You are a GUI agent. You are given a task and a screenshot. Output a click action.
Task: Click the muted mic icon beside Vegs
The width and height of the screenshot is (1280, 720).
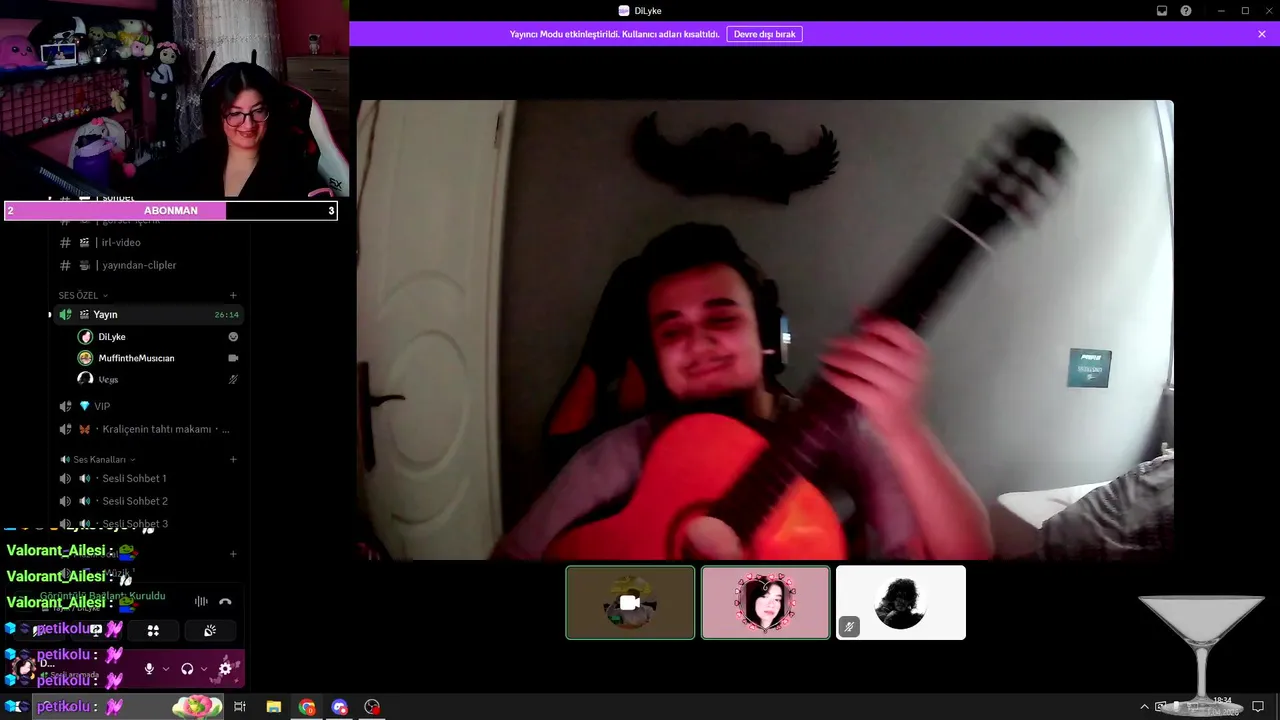233,379
